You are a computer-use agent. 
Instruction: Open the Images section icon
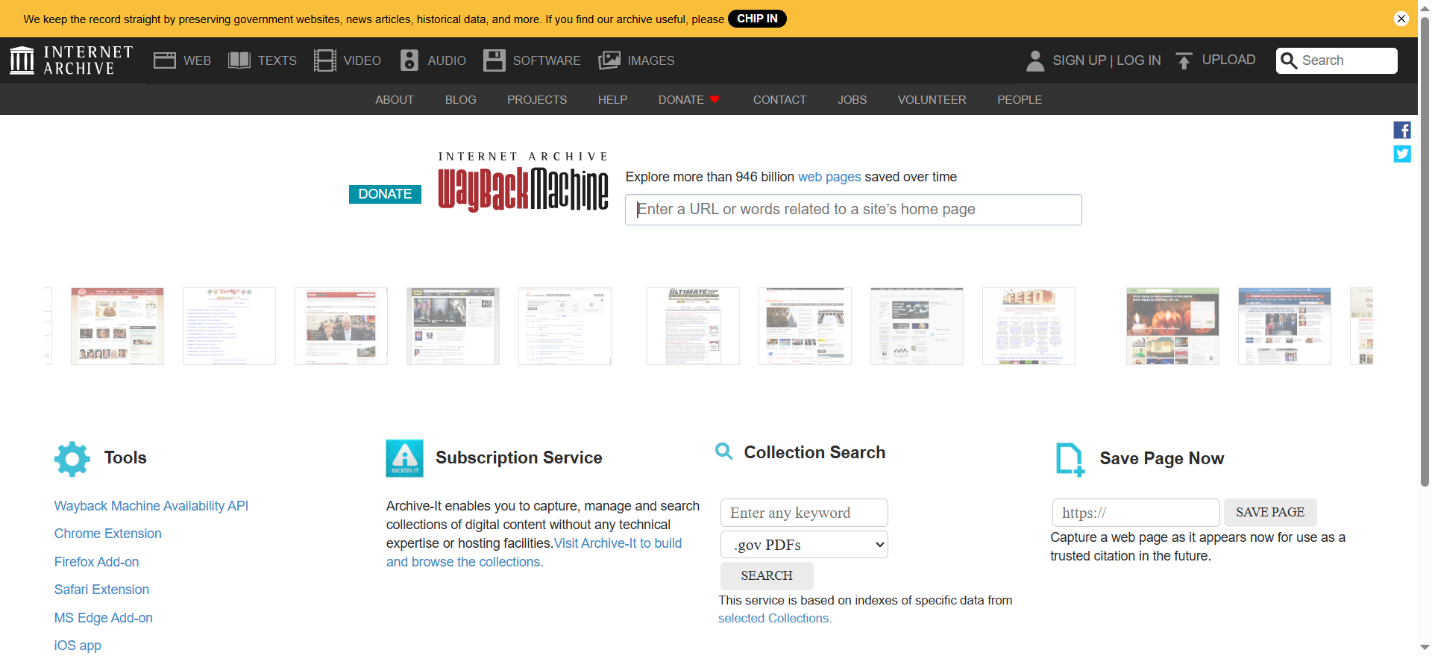tap(609, 61)
